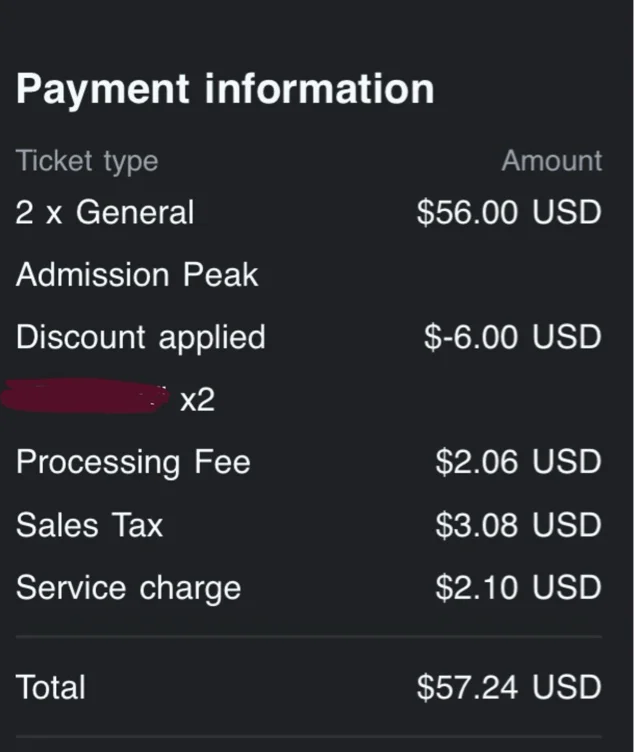Click the Payment information heading
The height and width of the screenshot is (752, 634).
[x=225, y=89]
